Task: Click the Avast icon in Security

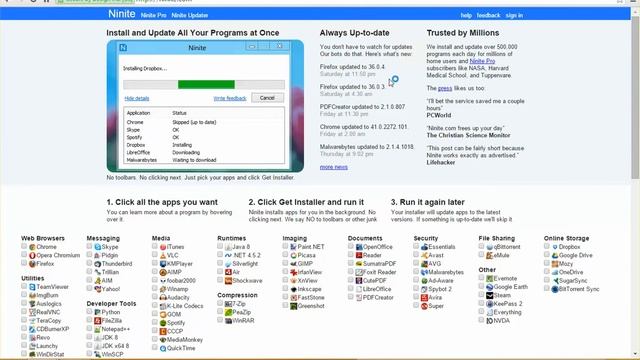Action: pos(424,256)
